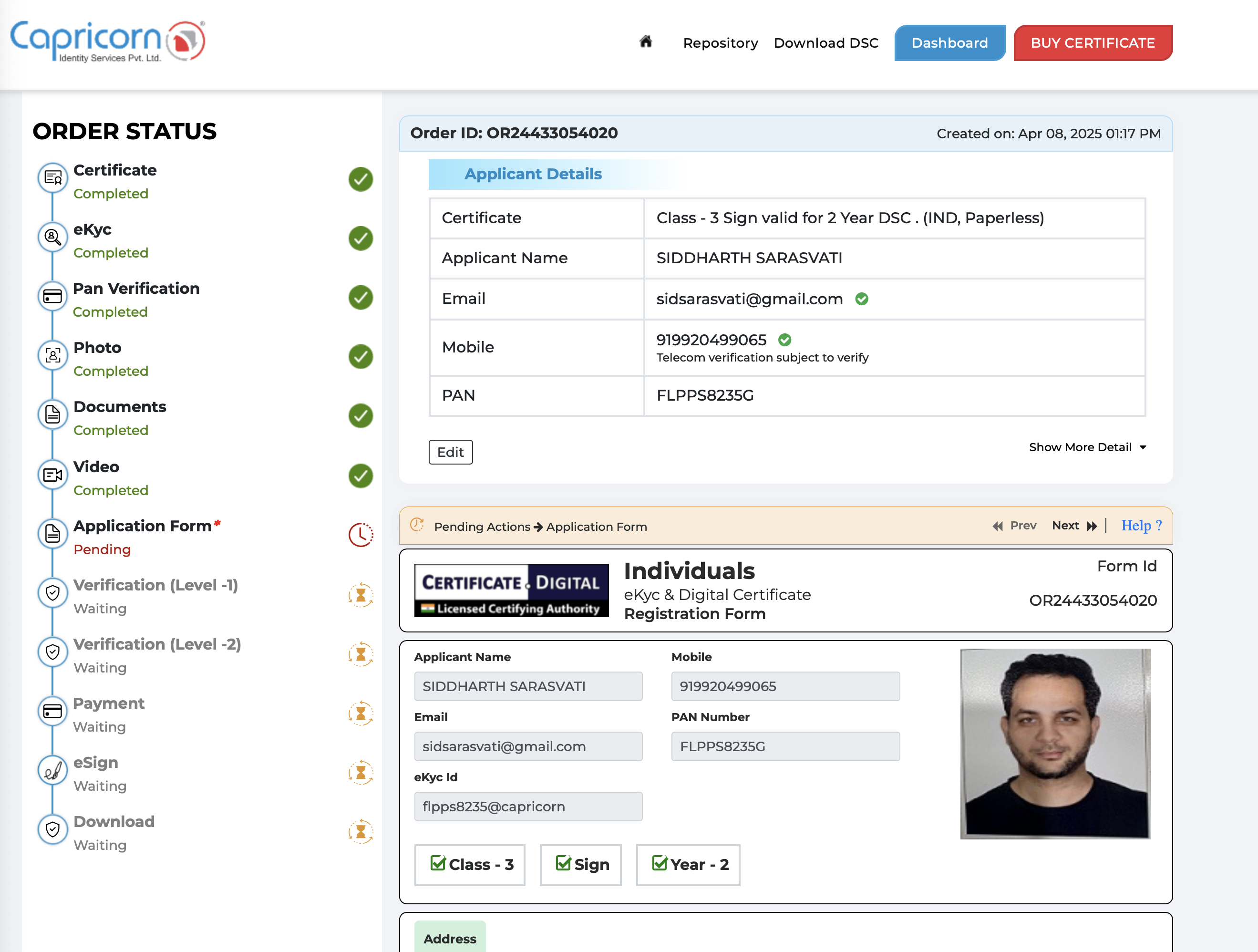This screenshot has height=952, width=1258.
Task: Click the Photo step portrait icon
Action: (52, 356)
